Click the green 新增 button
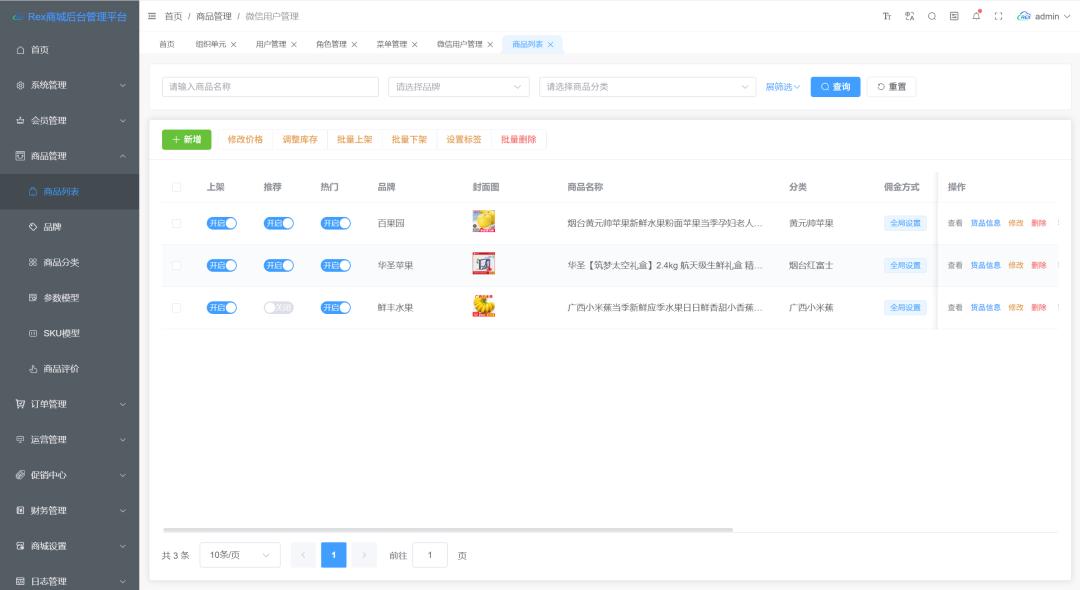 187,139
